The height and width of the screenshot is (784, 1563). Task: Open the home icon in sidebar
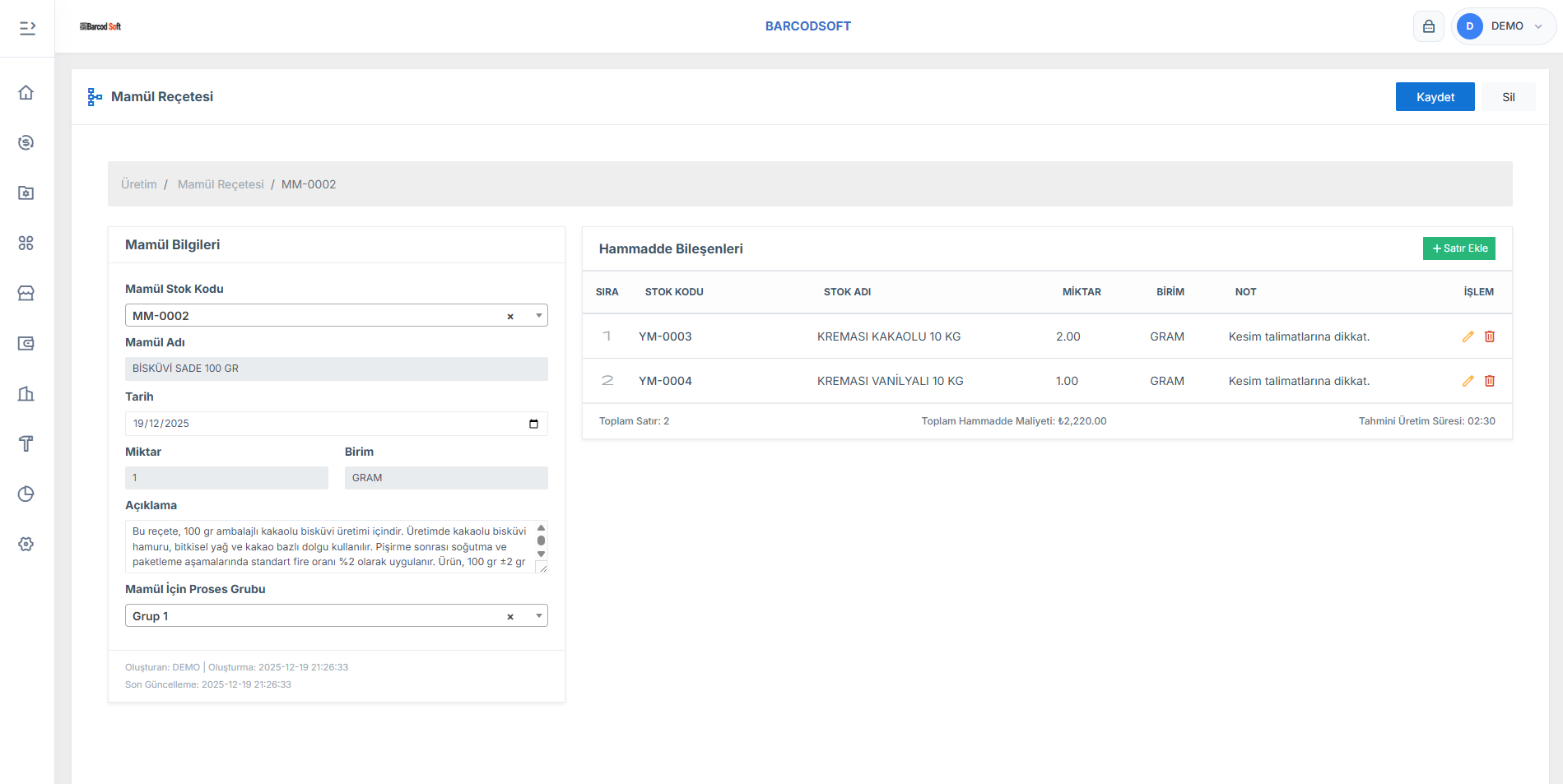(26, 92)
